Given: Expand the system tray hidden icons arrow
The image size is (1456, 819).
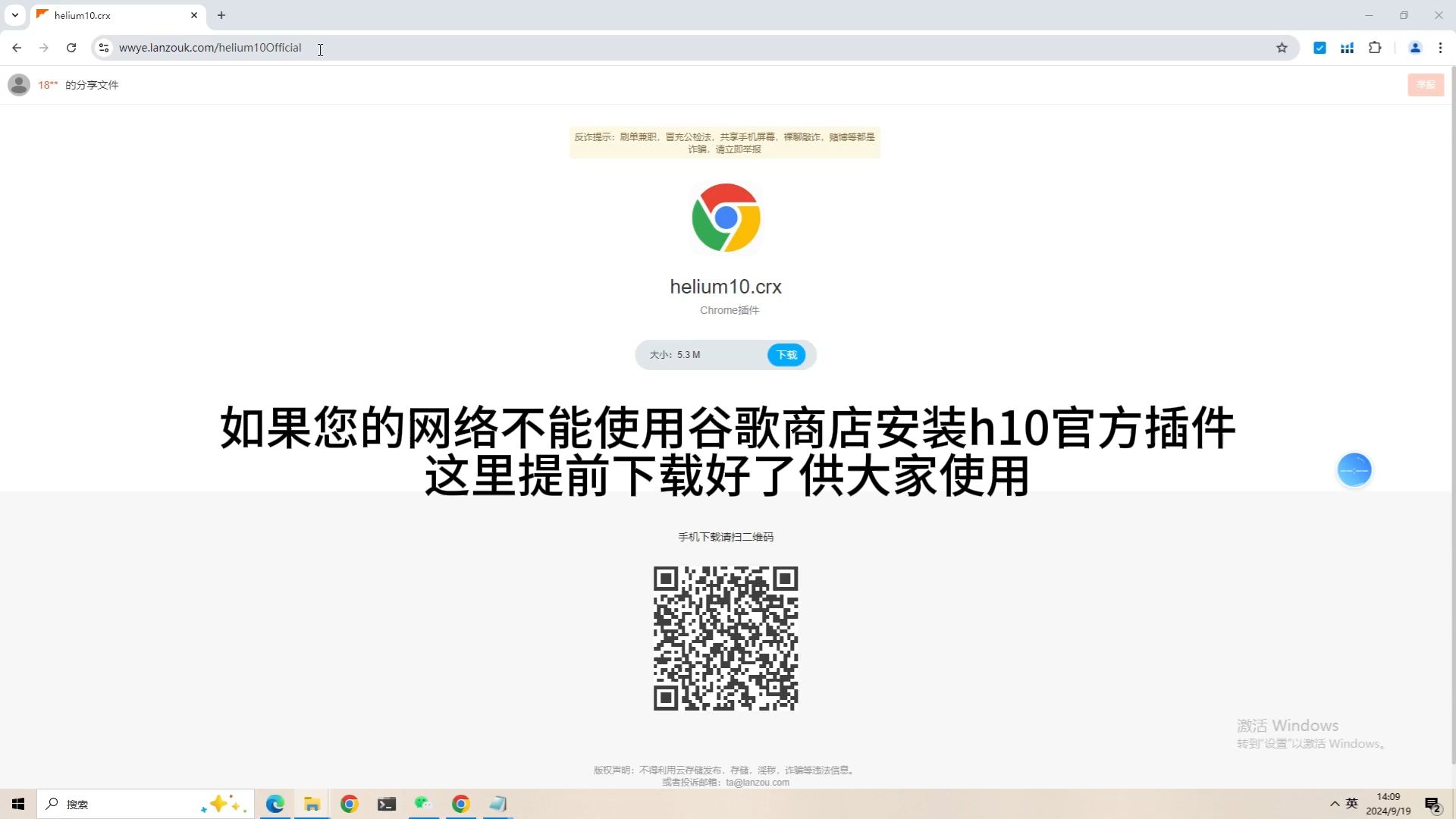Looking at the screenshot, I should coord(1335,804).
